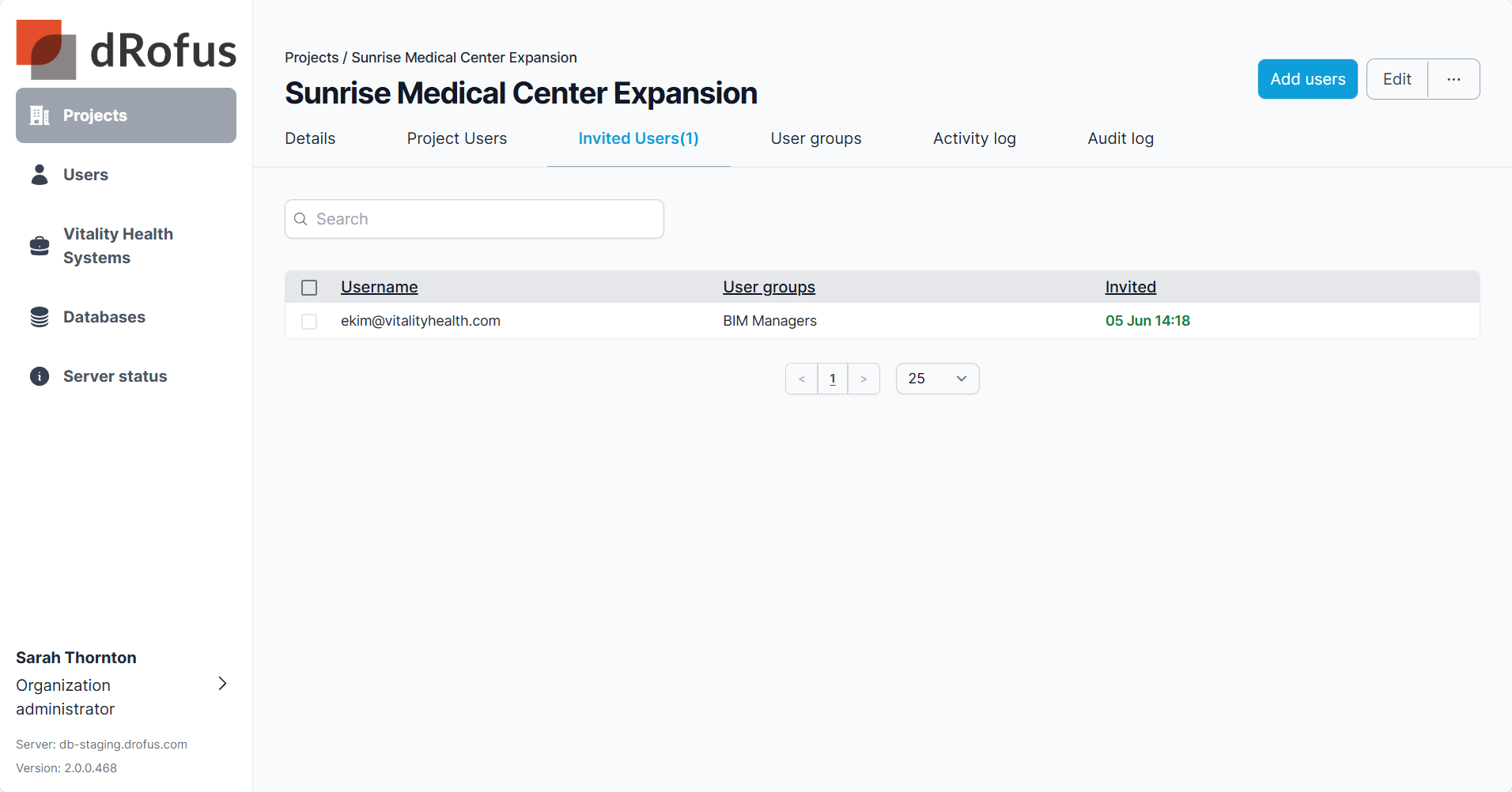Screen dimensions: 1512x792
Task: Check the ekim@vitalityhealth.com row checkbox
Action: (309, 322)
